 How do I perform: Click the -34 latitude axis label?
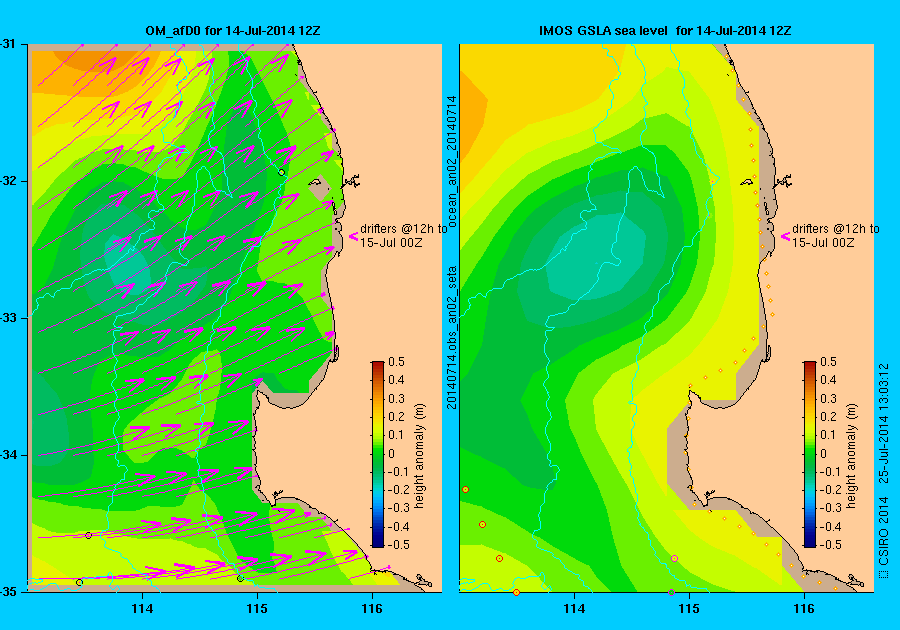(x=7, y=455)
